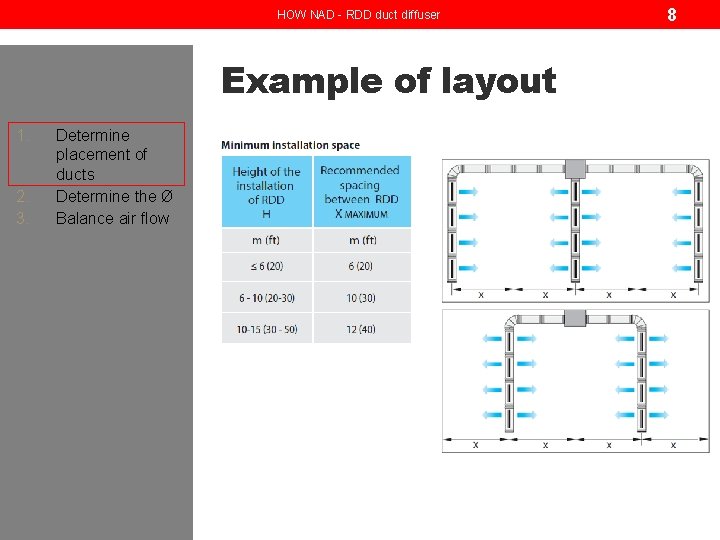Click the upper duct layout diagram
Image resolution: width=720 pixels, height=540 pixels.
click(x=575, y=231)
